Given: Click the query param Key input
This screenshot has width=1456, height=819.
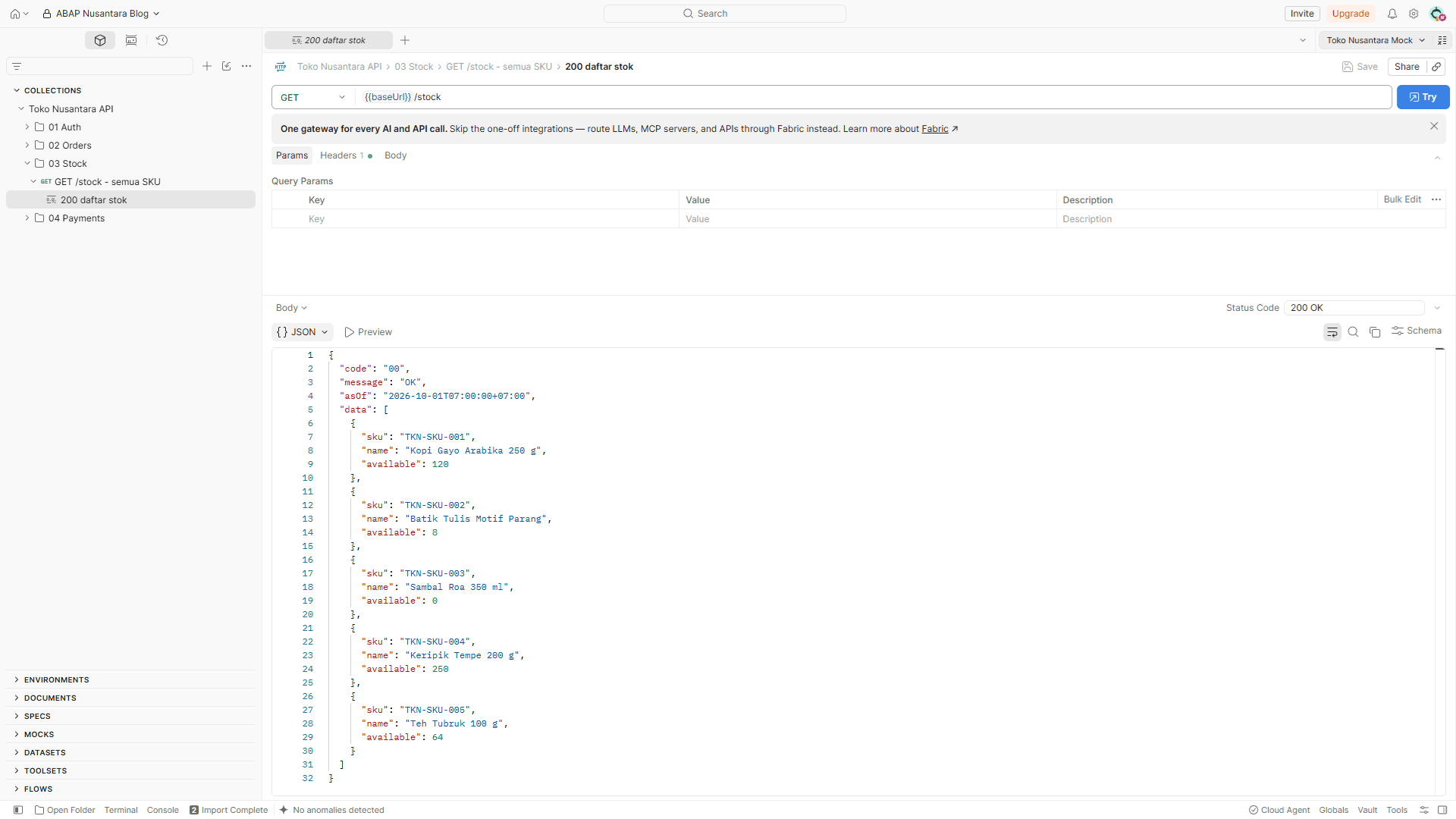Looking at the screenshot, I should [x=492, y=219].
